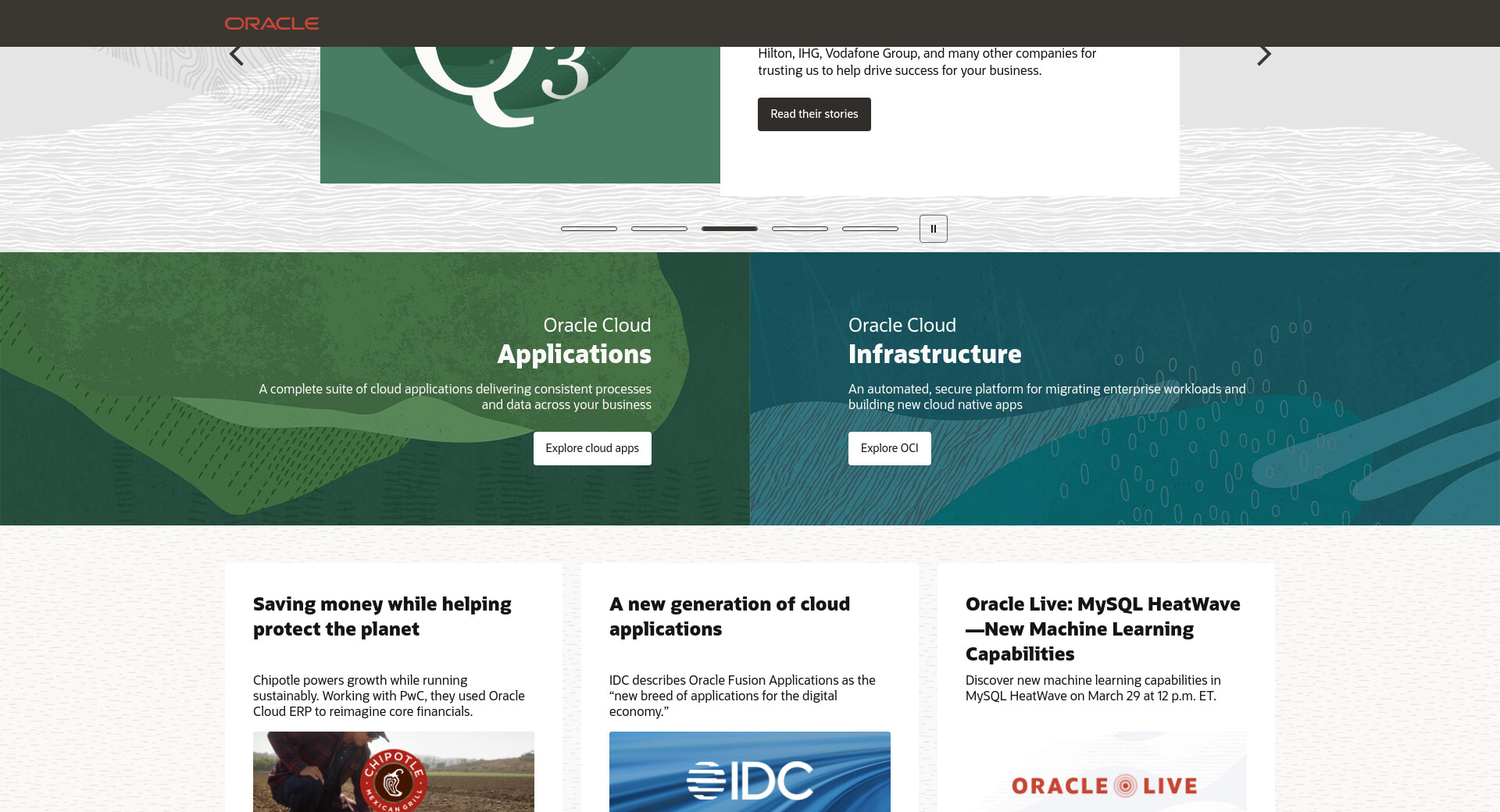Click the 'IDC describes Oracle Fusion Applications' text

(742, 696)
